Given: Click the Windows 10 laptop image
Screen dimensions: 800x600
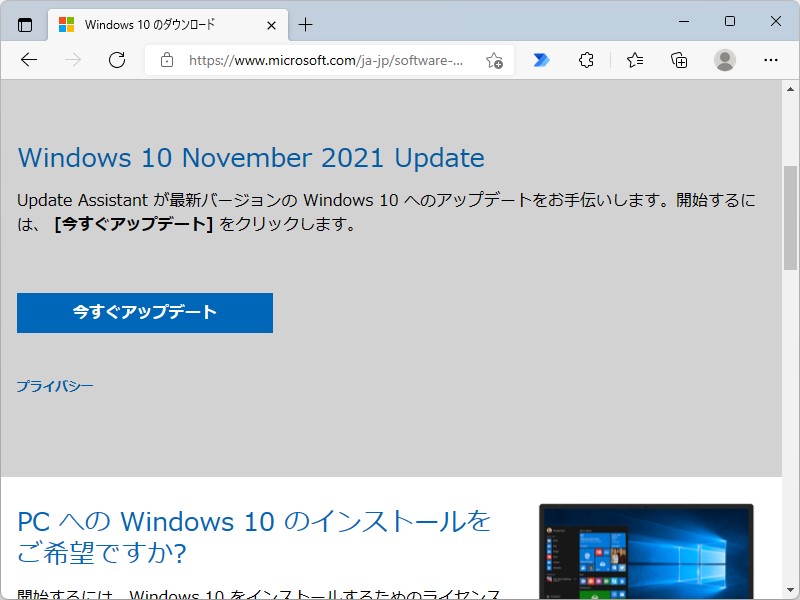Looking at the screenshot, I should [646, 551].
